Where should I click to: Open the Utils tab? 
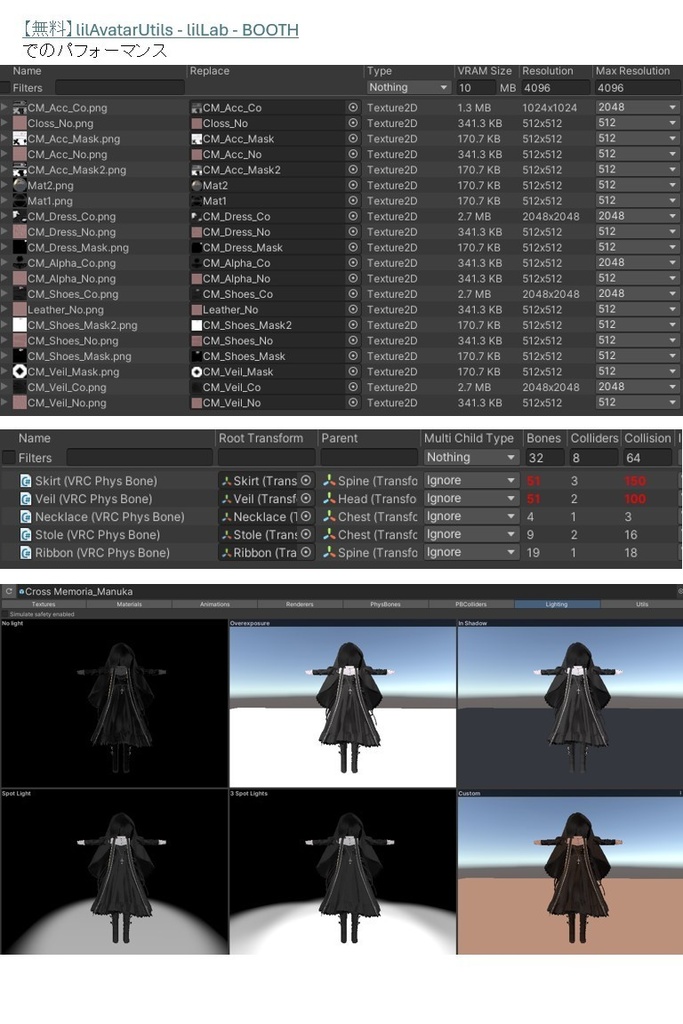tap(642, 604)
